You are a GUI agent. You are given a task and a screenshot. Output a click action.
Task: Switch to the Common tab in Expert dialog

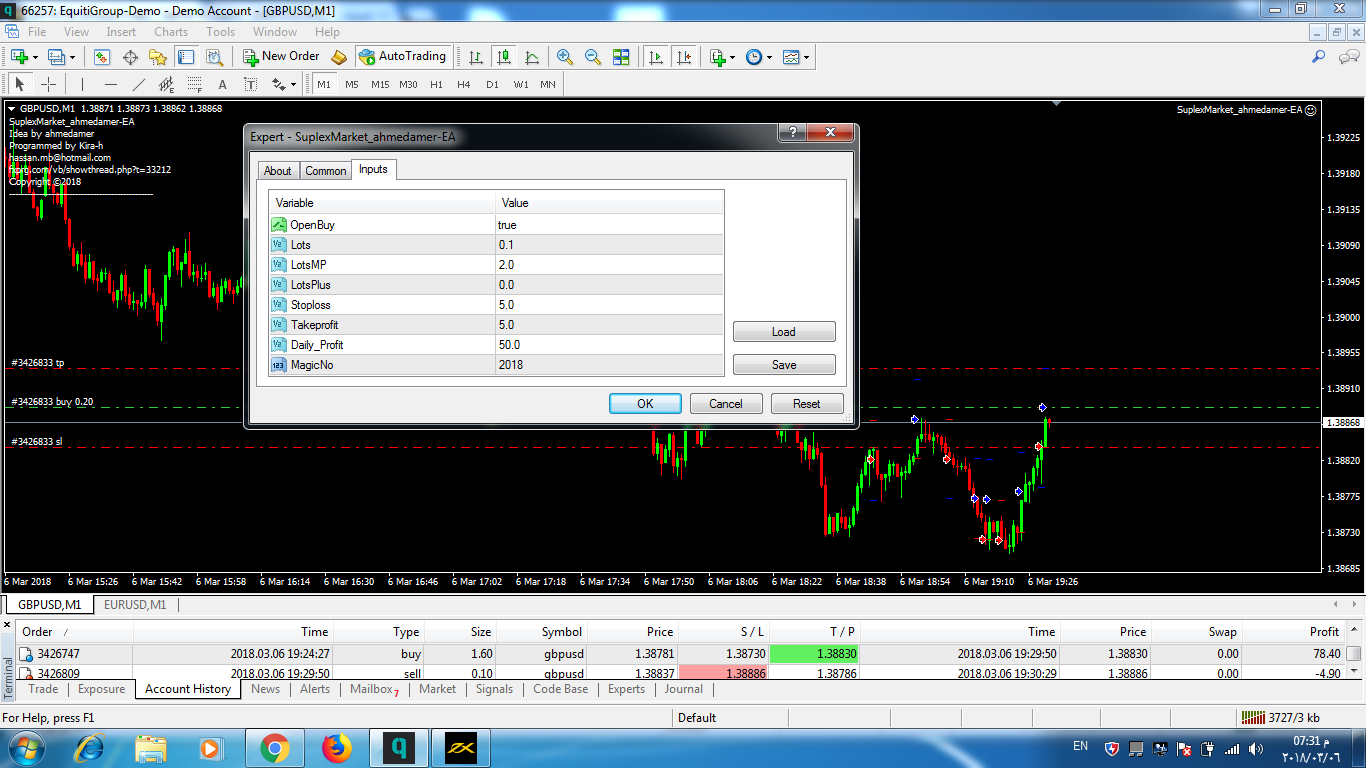click(x=326, y=171)
